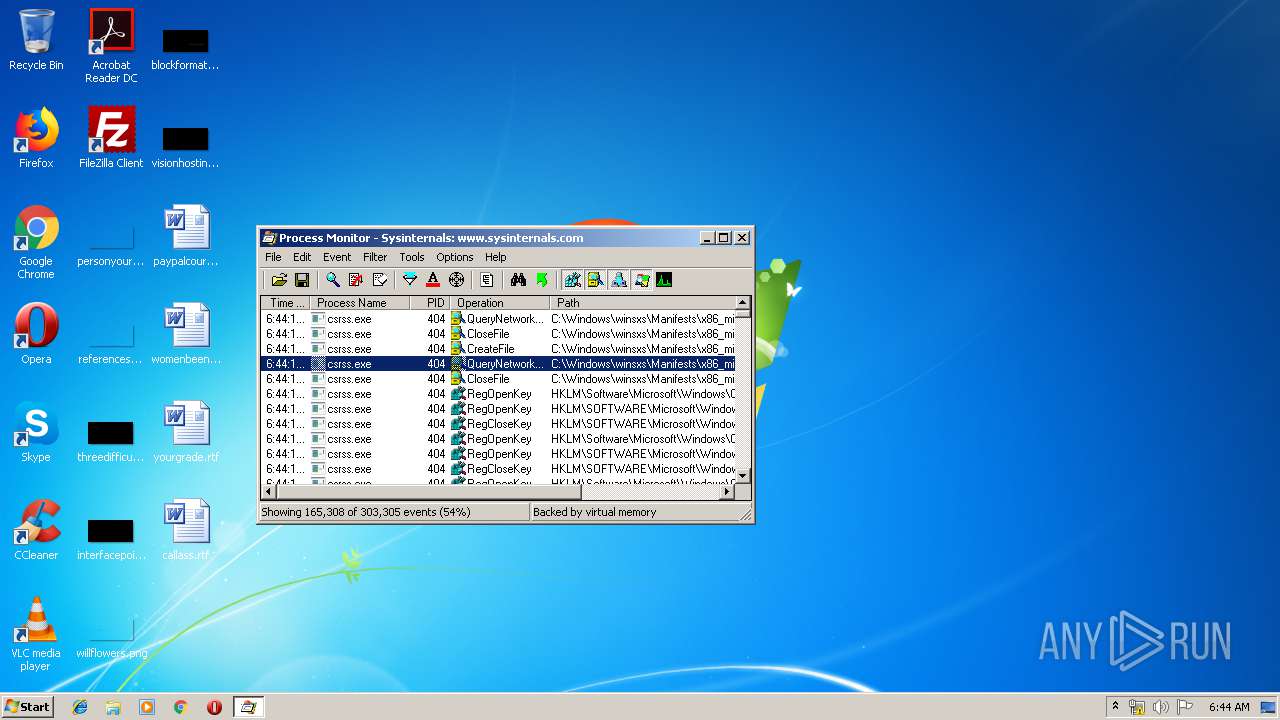The height and width of the screenshot is (720, 1280).
Task: Select the FileZilla Client desktop shortcut
Action: pos(111,138)
